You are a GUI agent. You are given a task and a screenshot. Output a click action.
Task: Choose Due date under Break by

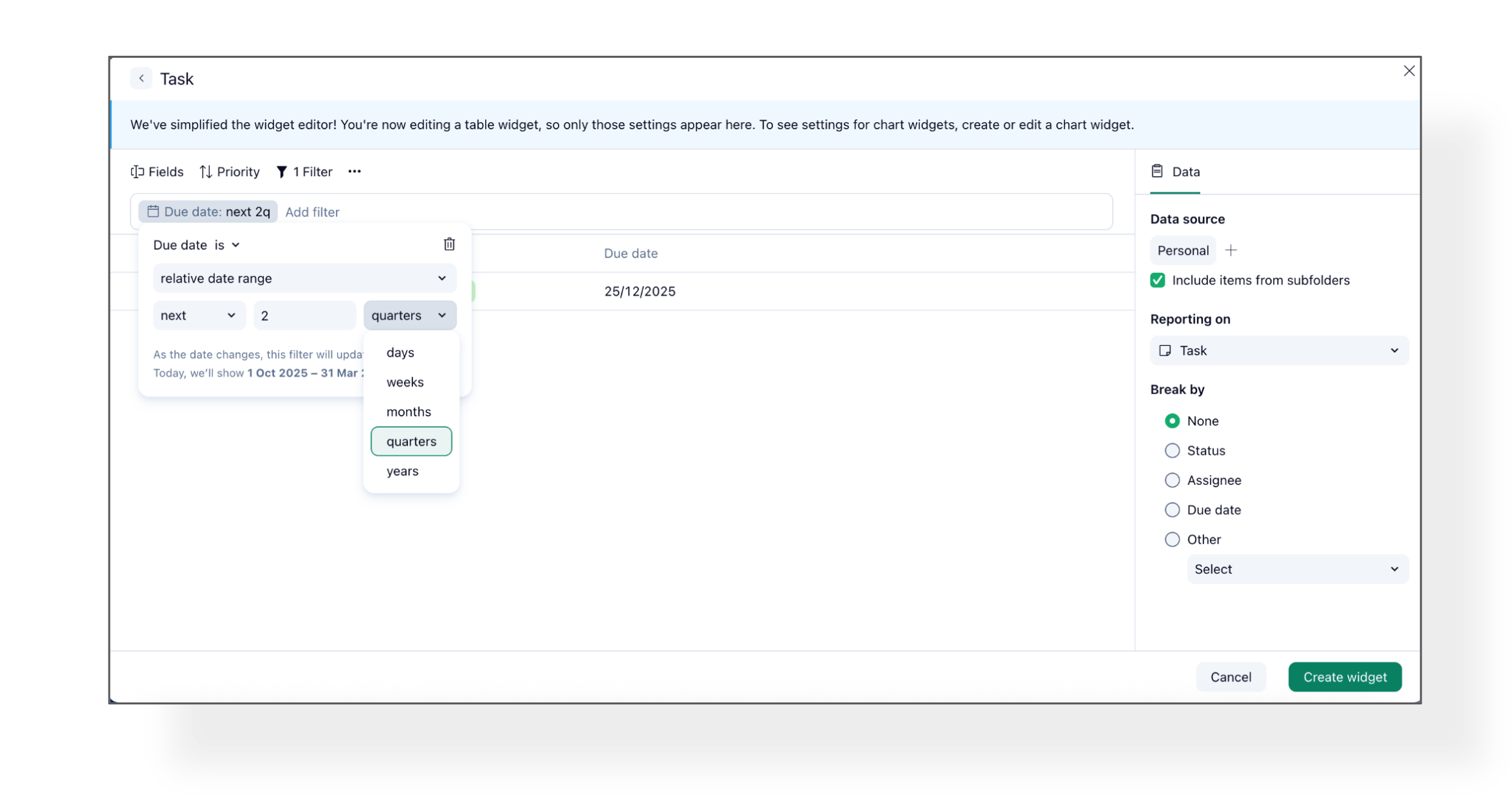1172,510
